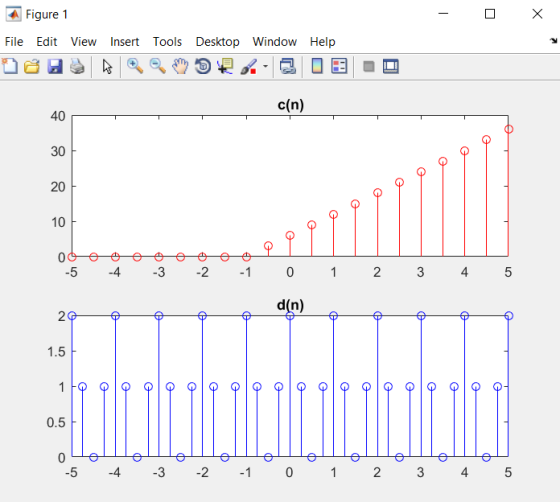Click the Show Plot Tools and Dock icon
The height and width of the screenshot is (502, 560).
[391, 66]
